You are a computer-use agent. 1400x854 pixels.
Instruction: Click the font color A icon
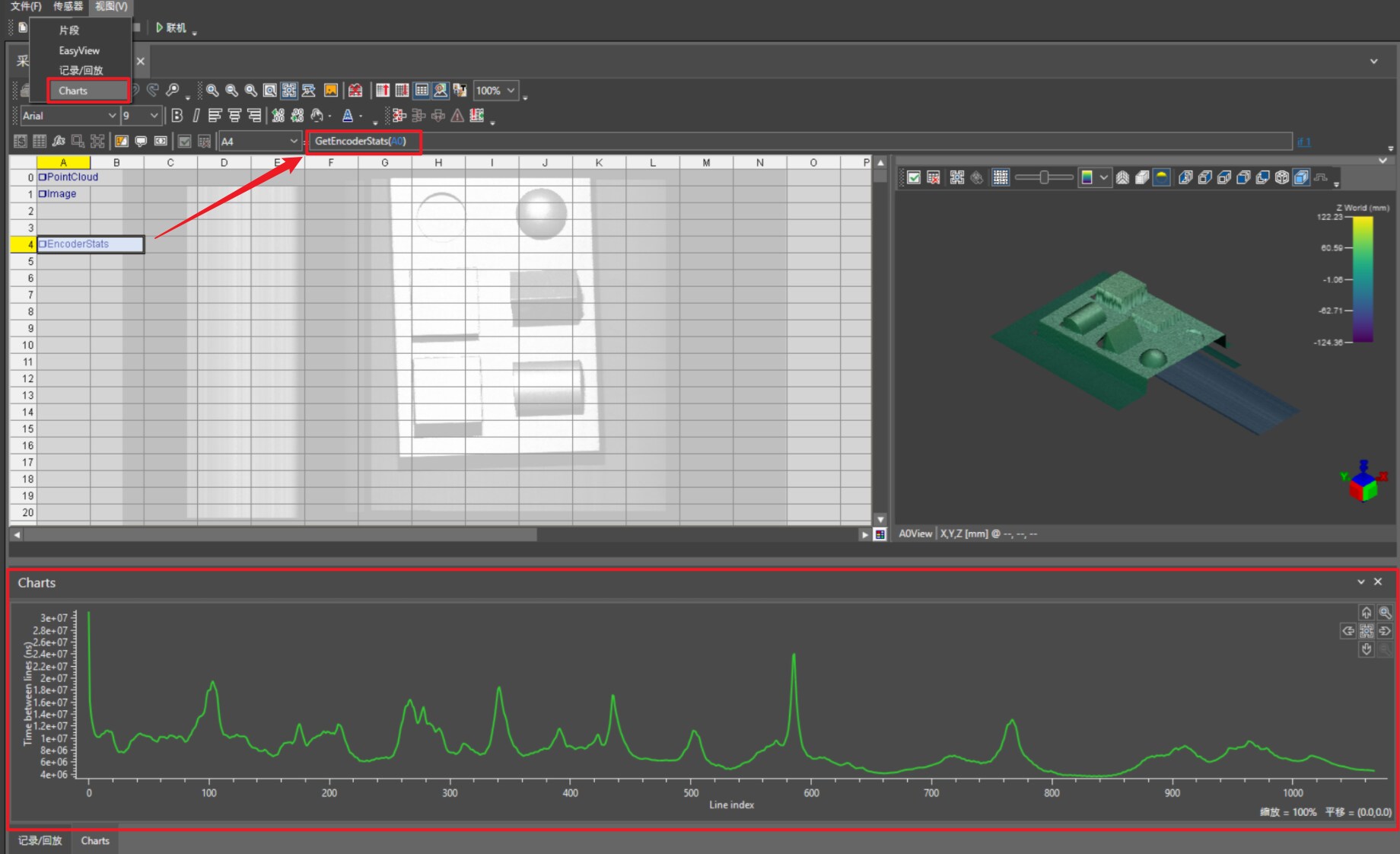click(348, 116)
